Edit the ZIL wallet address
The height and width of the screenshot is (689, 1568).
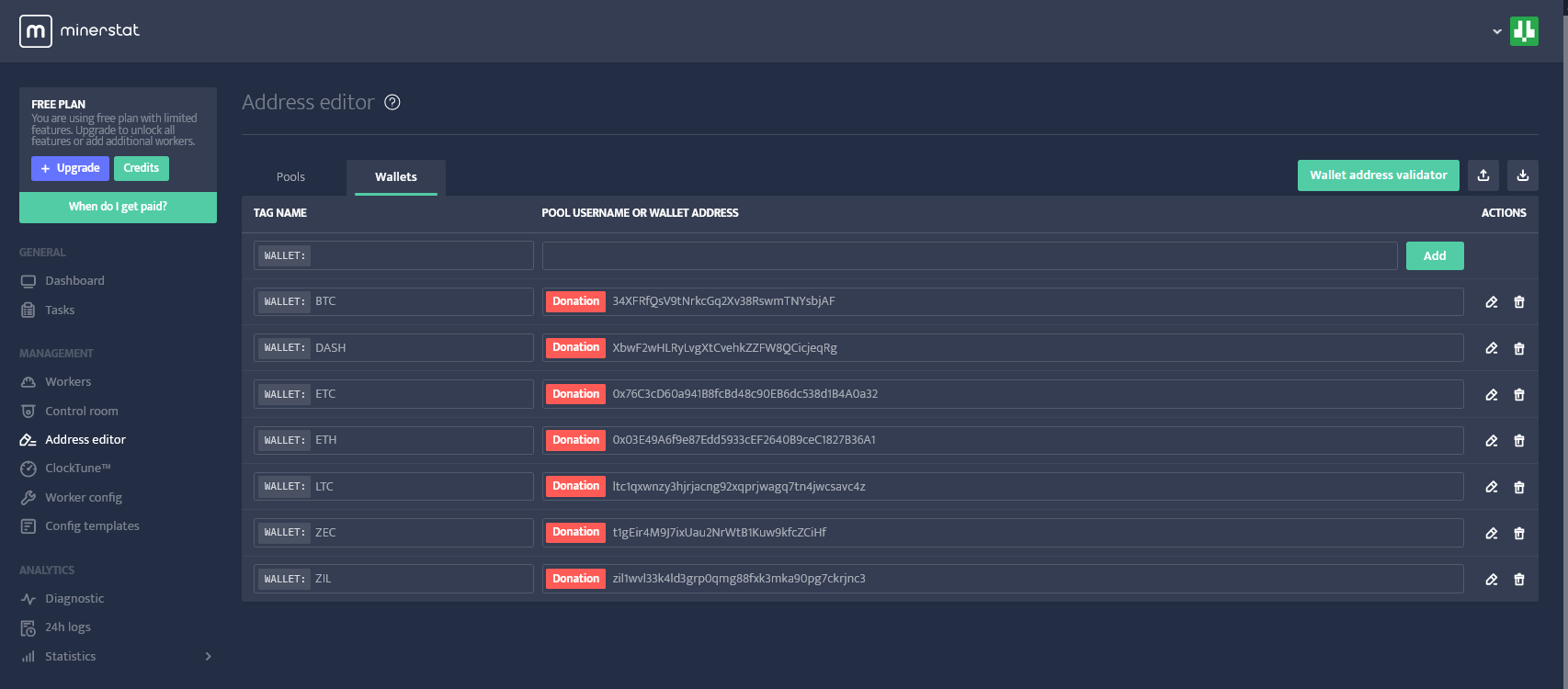tap(1492, 580)
